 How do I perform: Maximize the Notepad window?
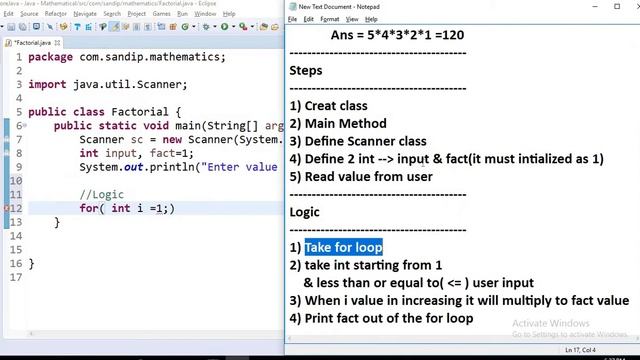click(x=617, y=7)
